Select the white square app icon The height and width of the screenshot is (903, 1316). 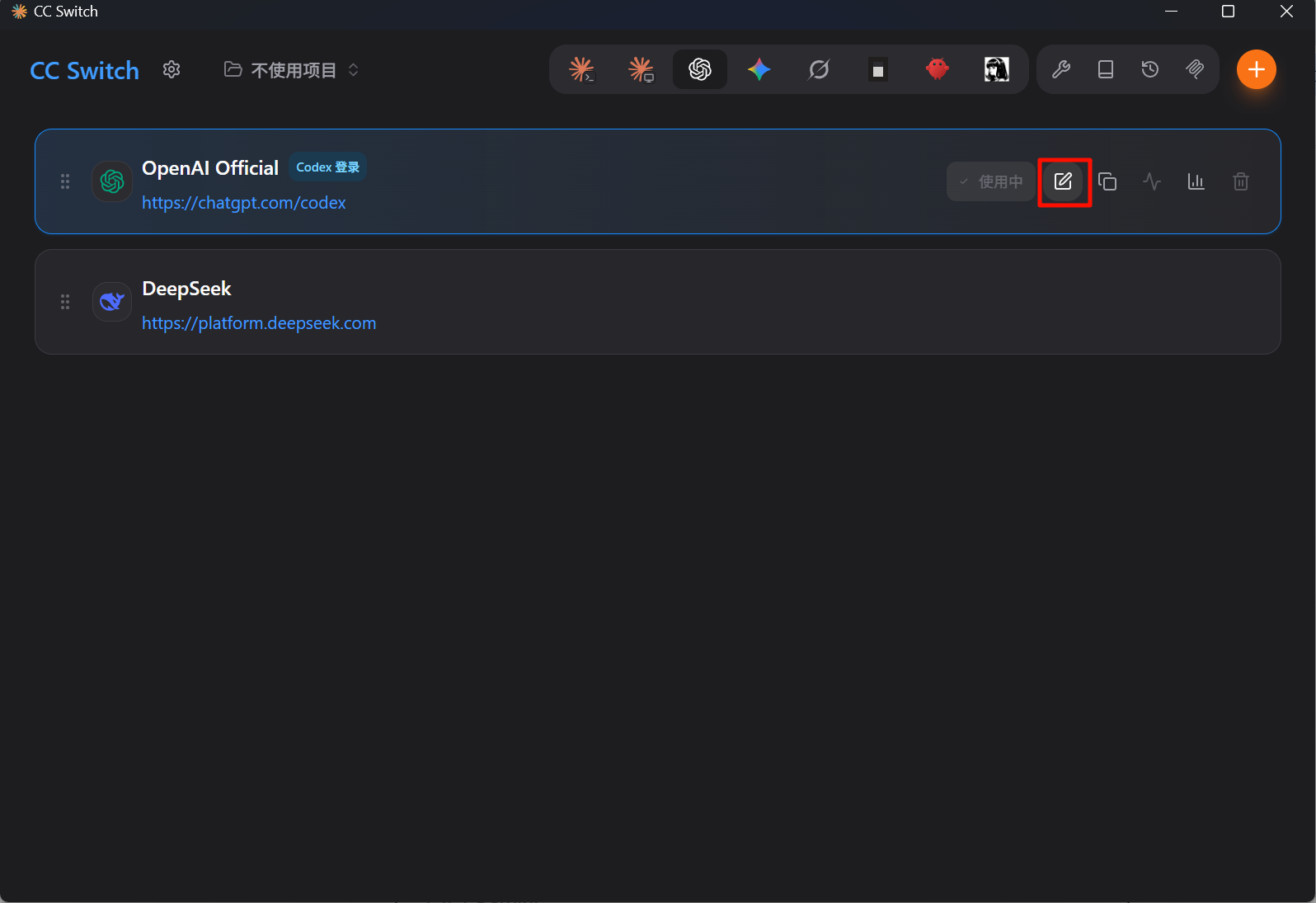pyautogui.click(x=878, y=69)
